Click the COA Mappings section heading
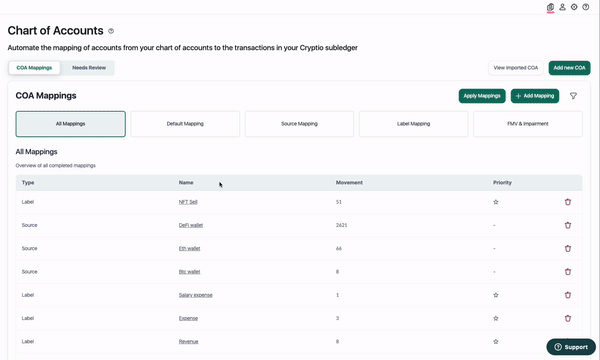This screenshot has height=360, width=600. pos(46,96)
